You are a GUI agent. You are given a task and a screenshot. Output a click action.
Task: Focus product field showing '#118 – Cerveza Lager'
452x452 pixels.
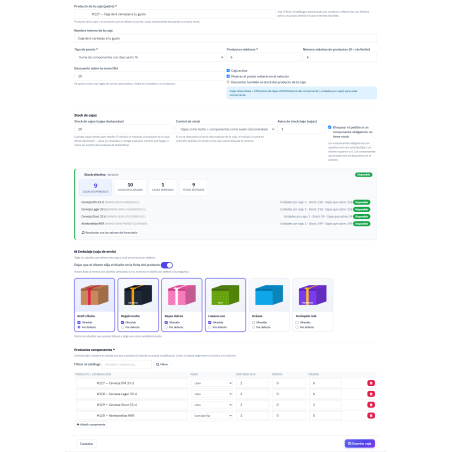pos(132,394)
